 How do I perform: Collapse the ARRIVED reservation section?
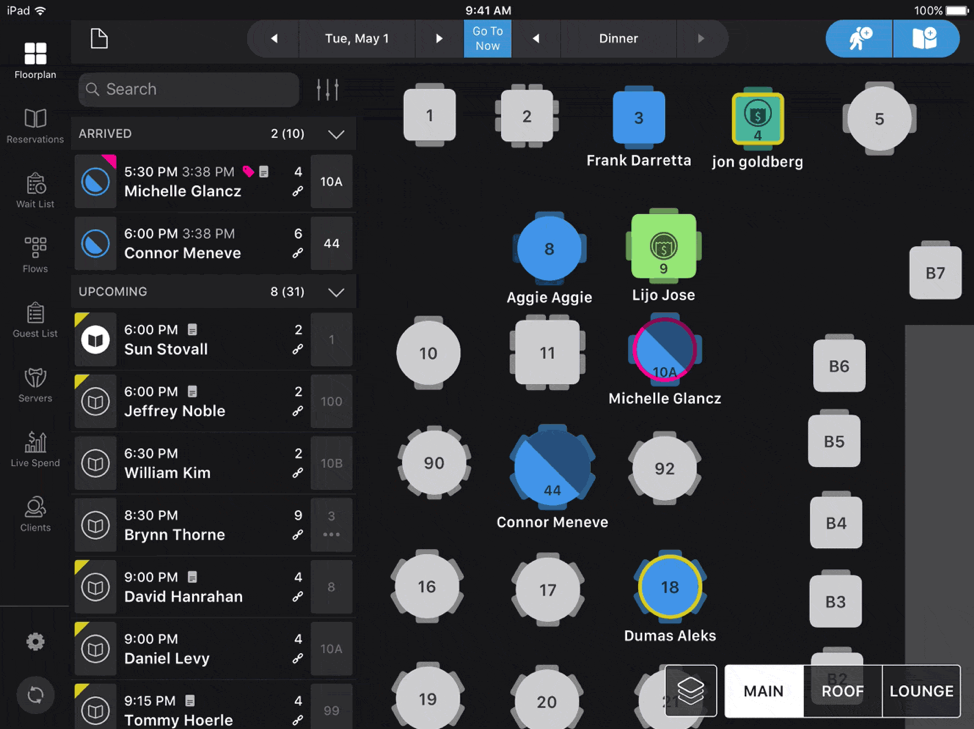(x=337, y=133)
